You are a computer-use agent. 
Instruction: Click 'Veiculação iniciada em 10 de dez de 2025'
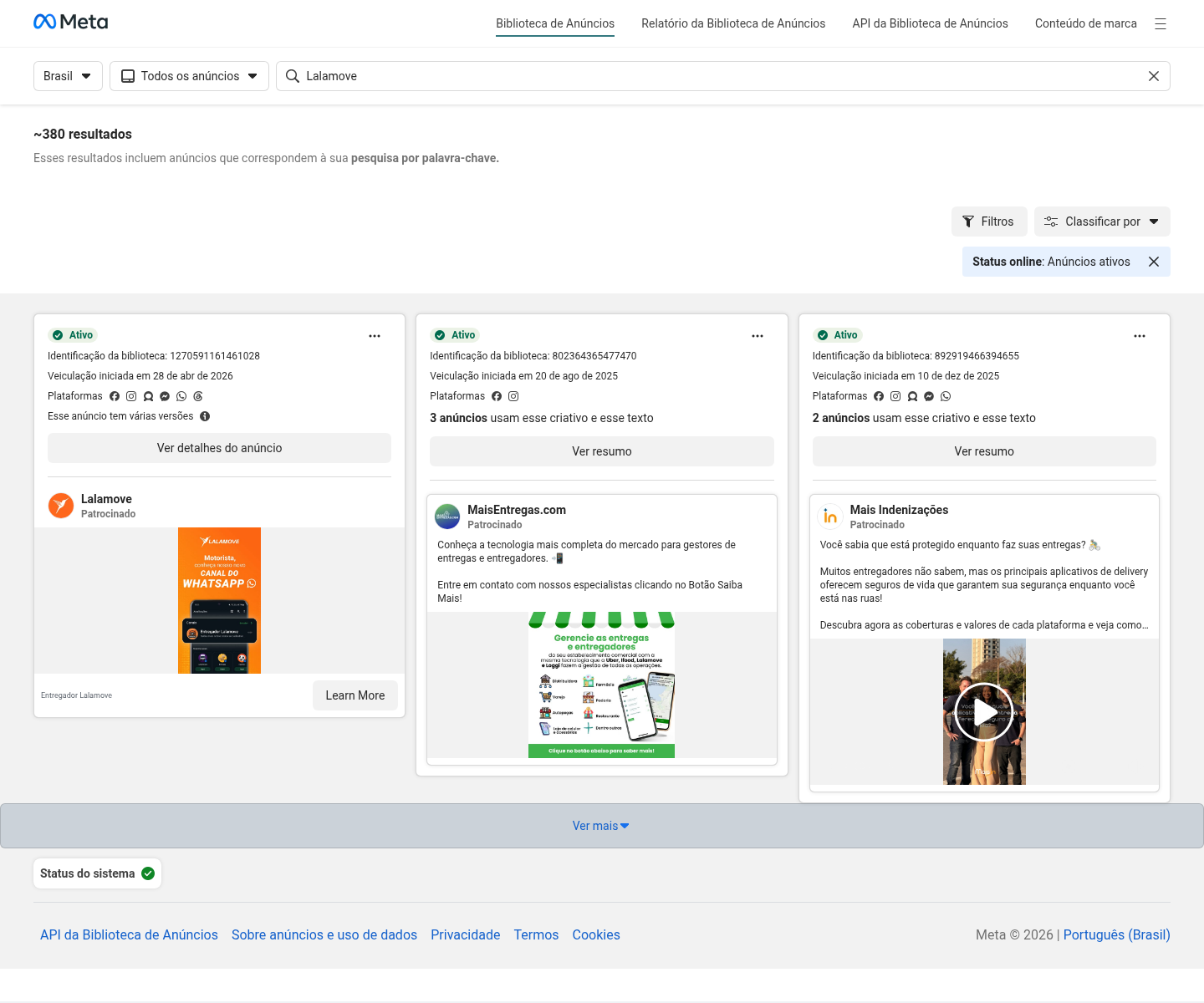pyautogui.click(x=906, y=376)
